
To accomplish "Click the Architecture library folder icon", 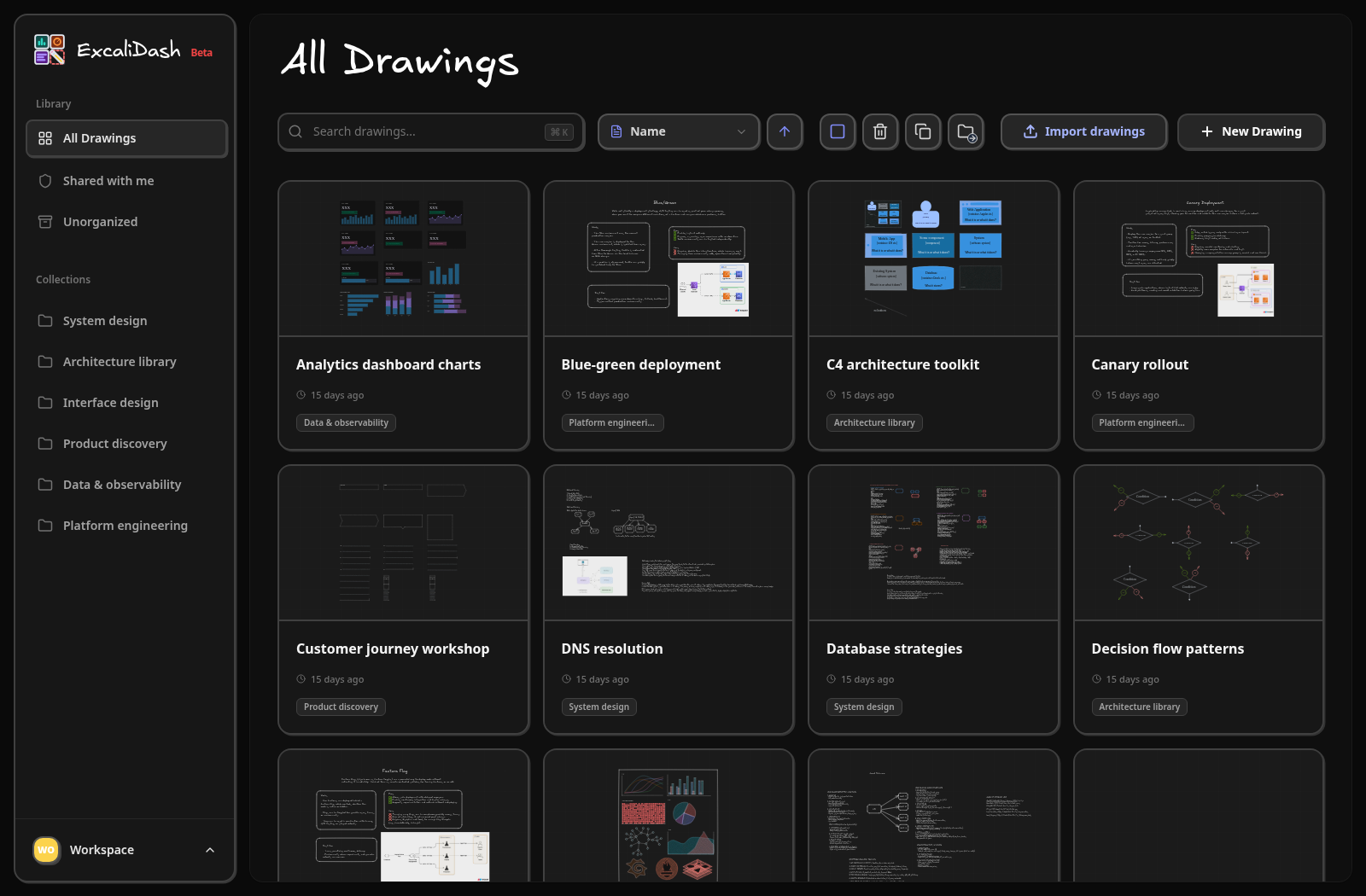I will click(45, 362).
